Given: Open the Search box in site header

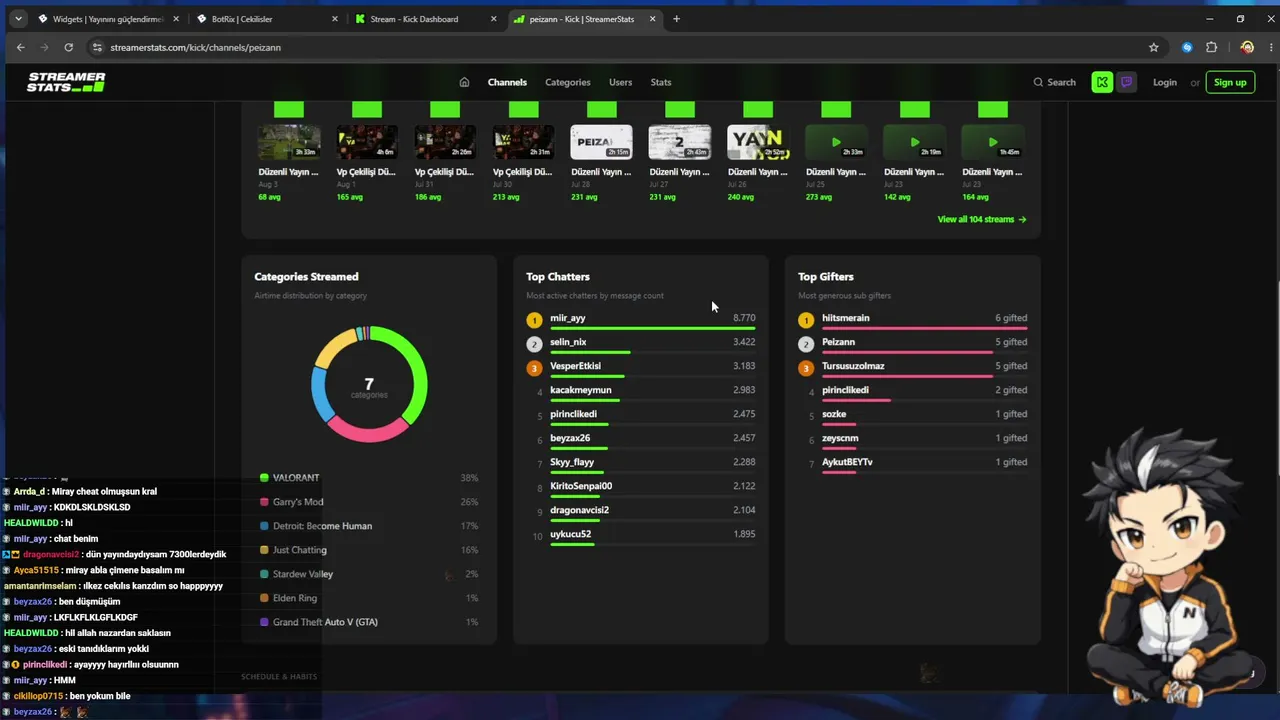Looking at the screenshot, I should 1055,82.
